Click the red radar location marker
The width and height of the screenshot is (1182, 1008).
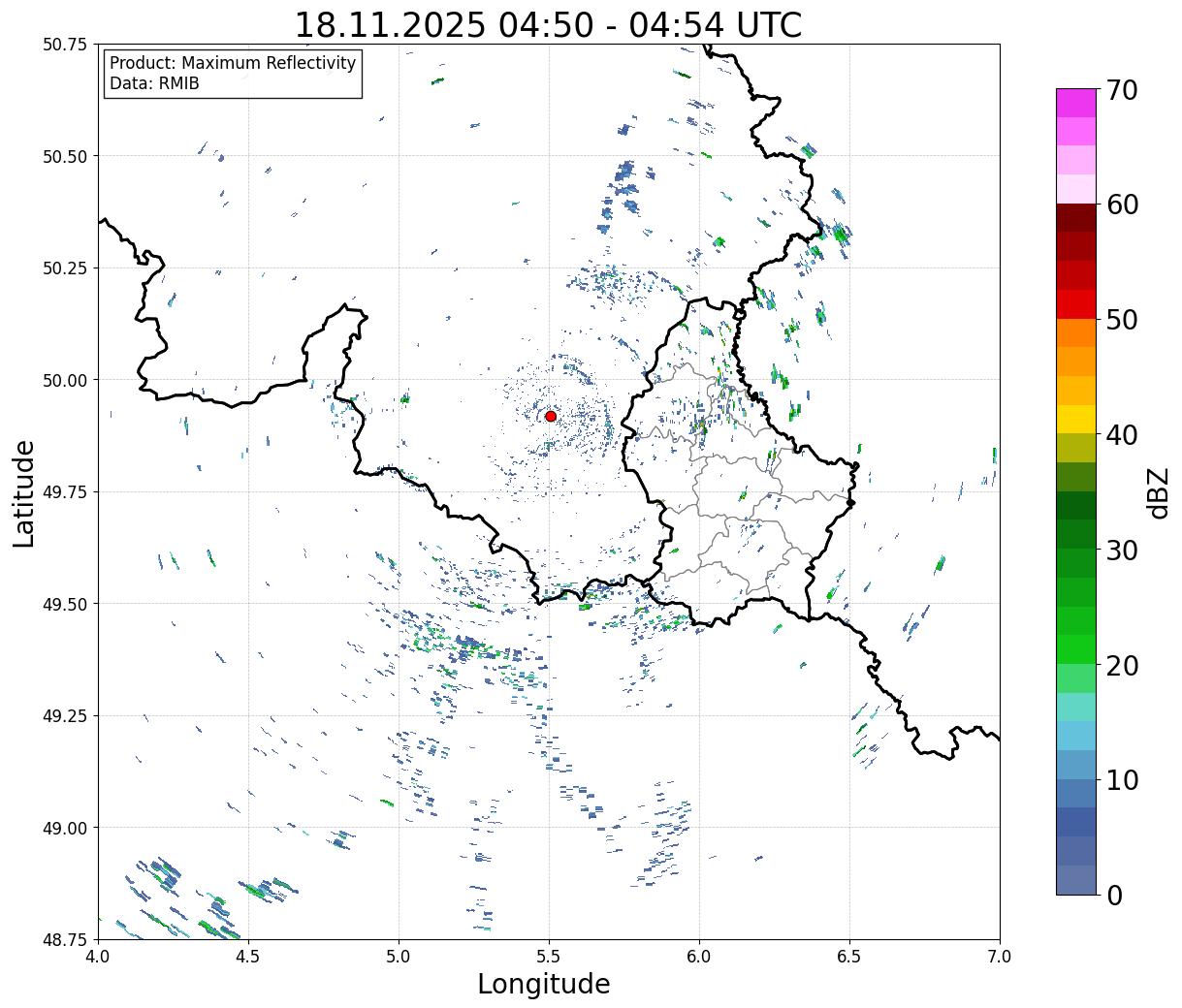click(x=551, y=416)
